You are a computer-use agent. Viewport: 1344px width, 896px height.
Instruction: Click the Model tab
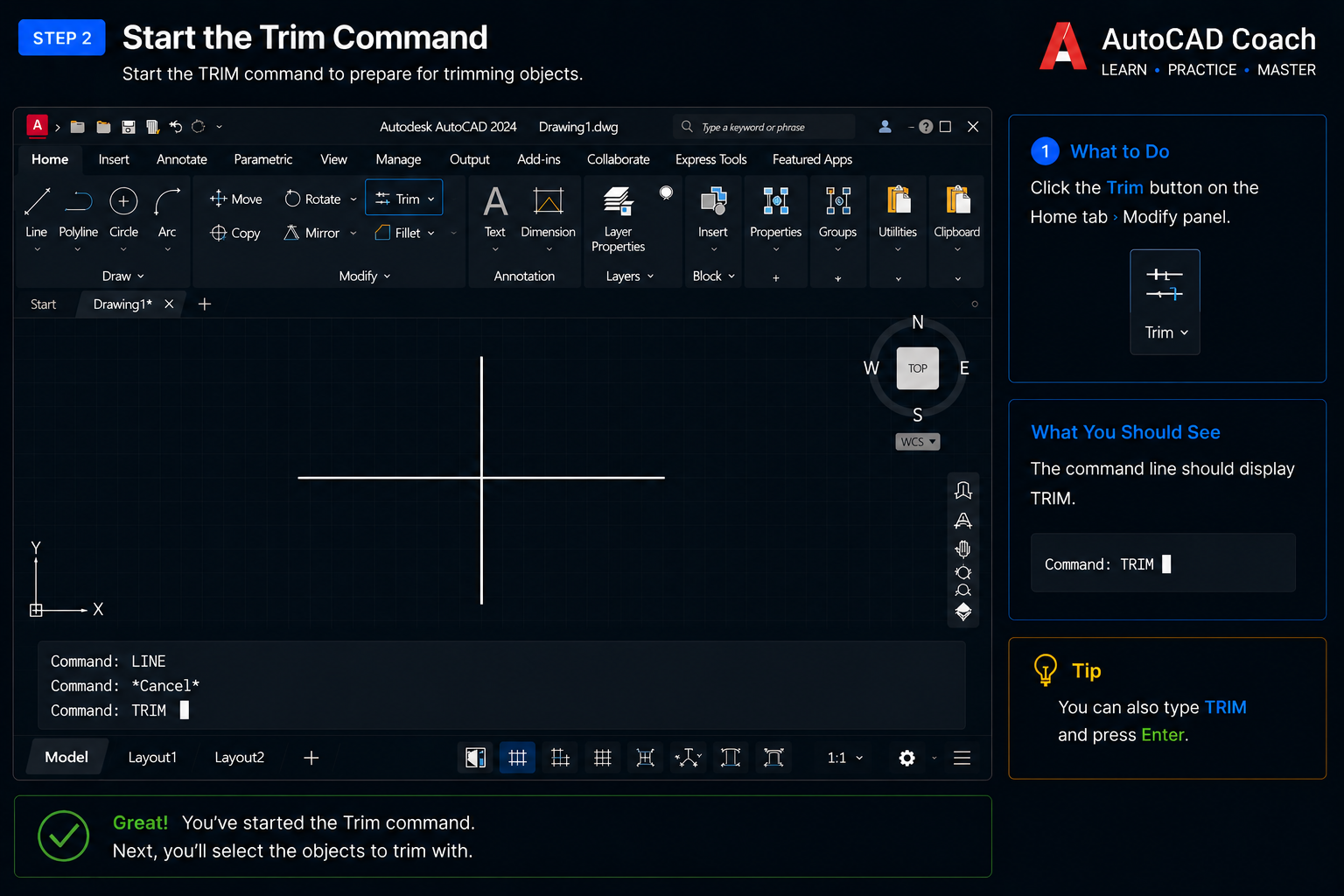(x=66, y=757)
